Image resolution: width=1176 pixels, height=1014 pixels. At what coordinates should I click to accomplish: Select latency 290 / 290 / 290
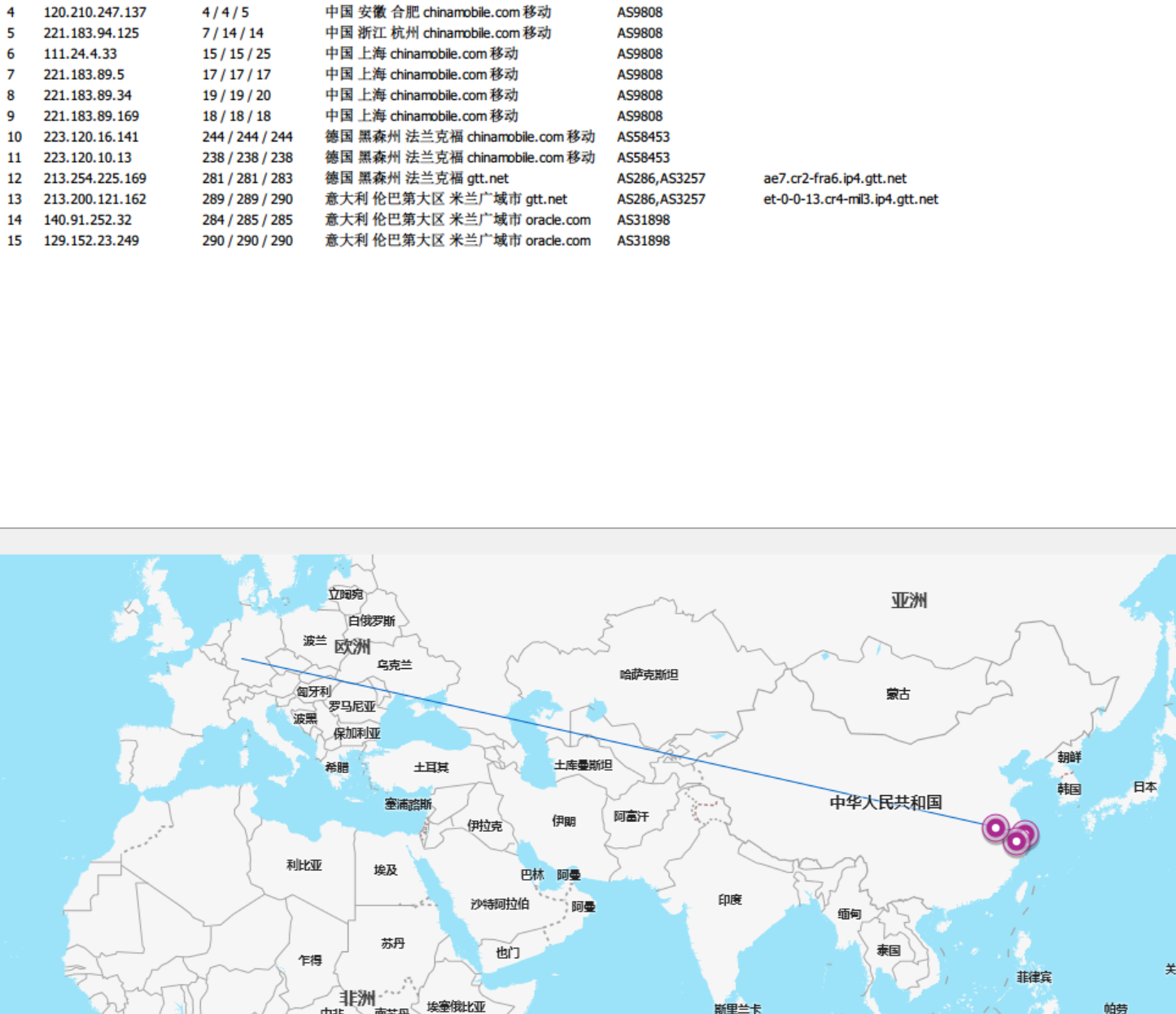tap(247, 241)
